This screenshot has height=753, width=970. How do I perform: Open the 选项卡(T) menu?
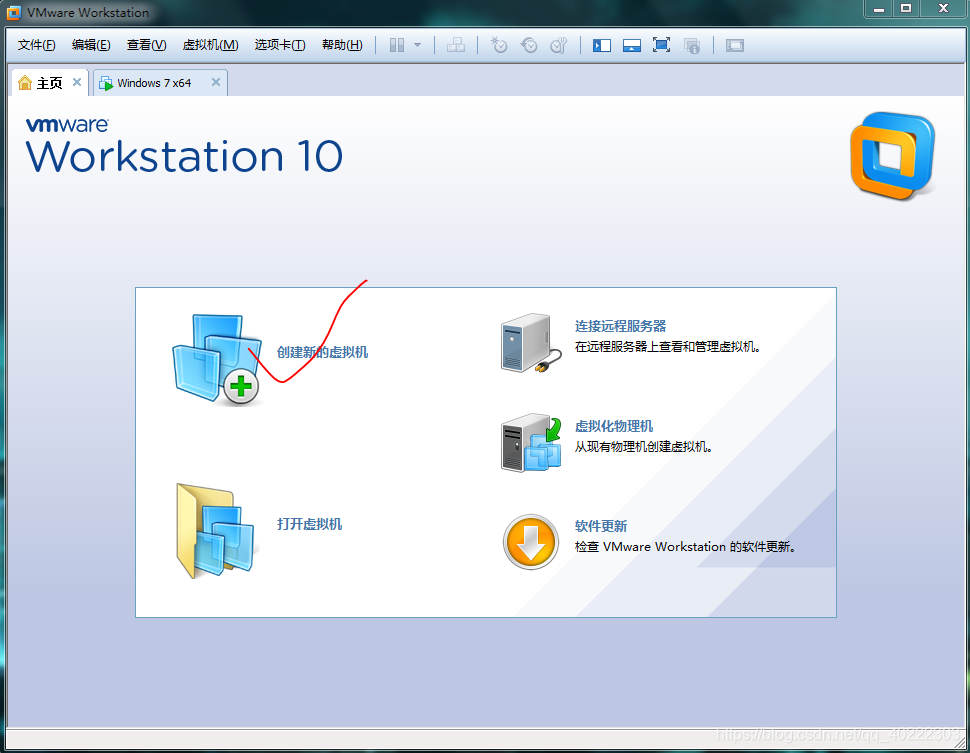(x=280, y=45)
